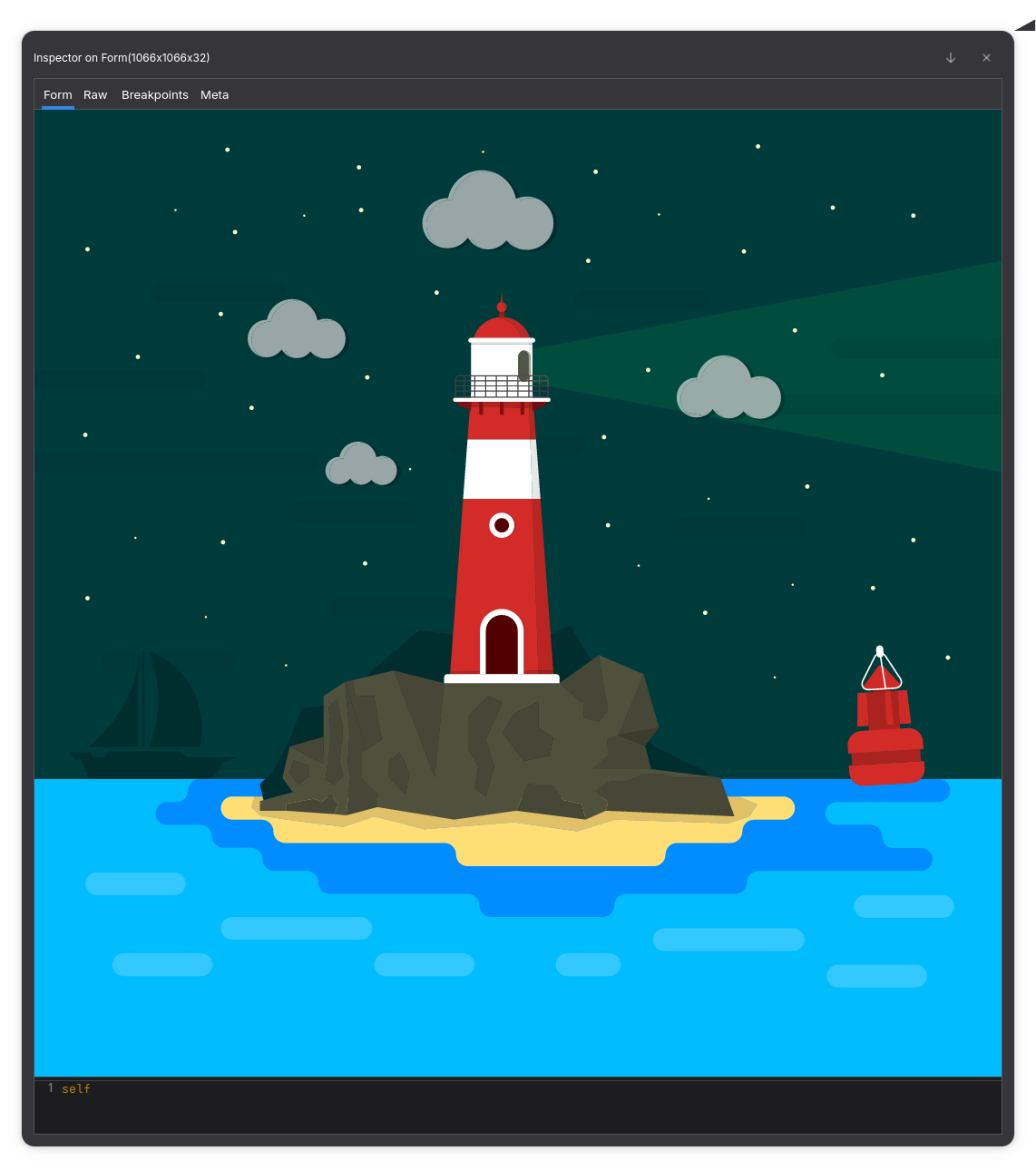Click the gray triangle at the window's corner
The height and width of the screenshot is (1170, 1036).
click(x=1025, y=25)
